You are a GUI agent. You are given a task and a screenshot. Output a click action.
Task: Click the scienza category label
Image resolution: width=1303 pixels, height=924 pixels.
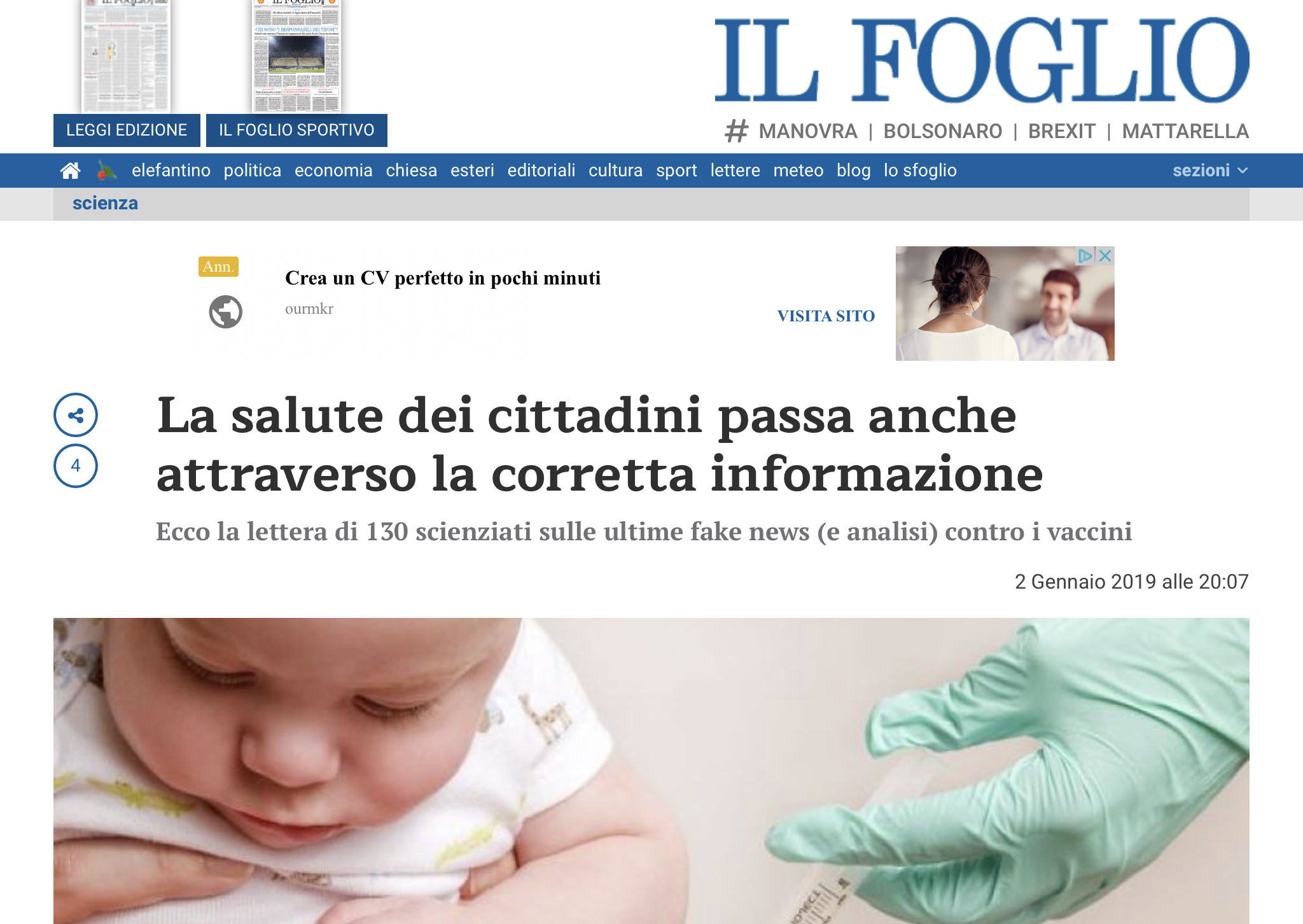pos(105,203)
